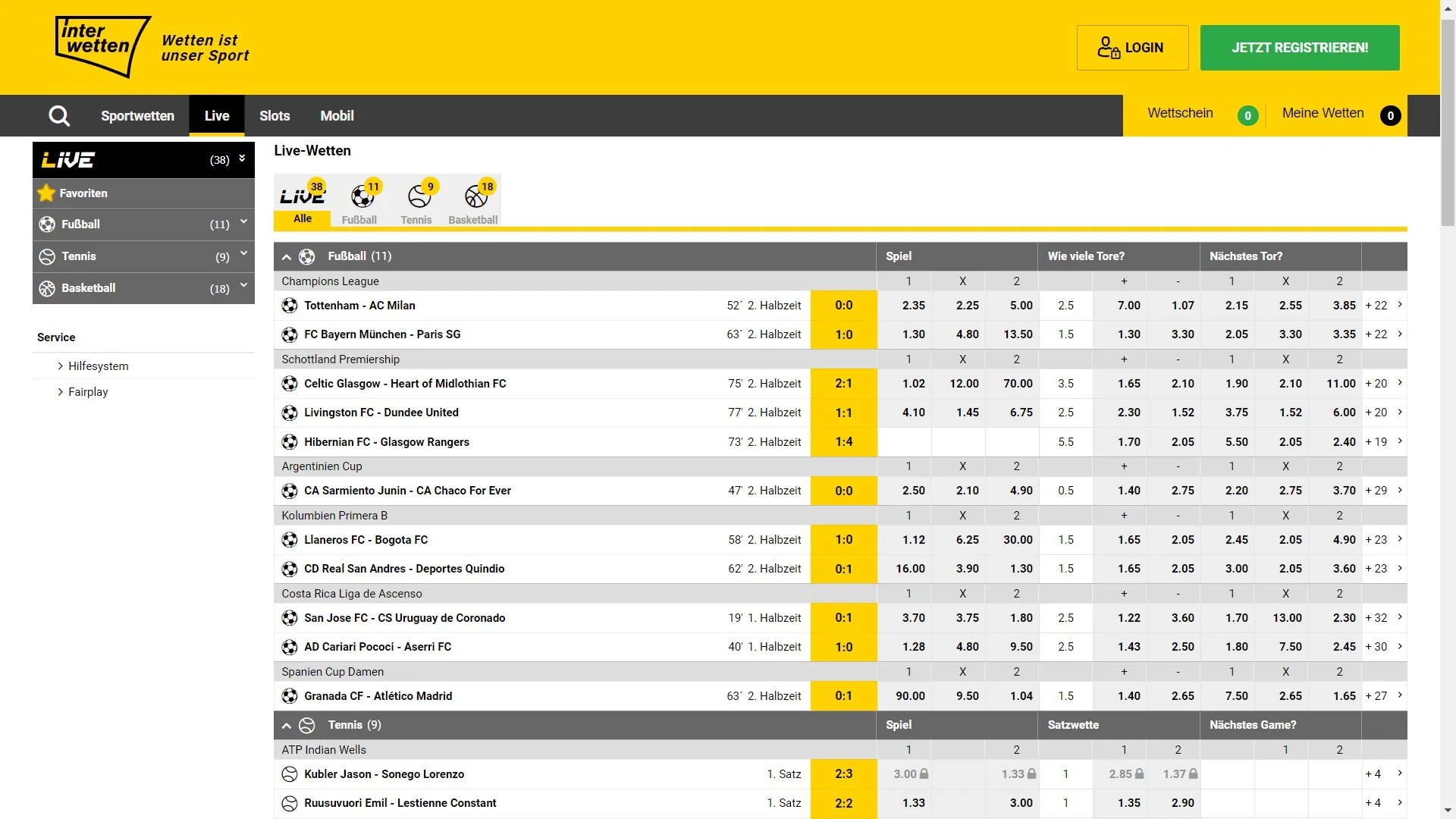This screenshot has width=1456, height=819.
Task: Click ball icon beside Tottenham - AC Milan
Action: pyautogui.click(x=290, y=306)
